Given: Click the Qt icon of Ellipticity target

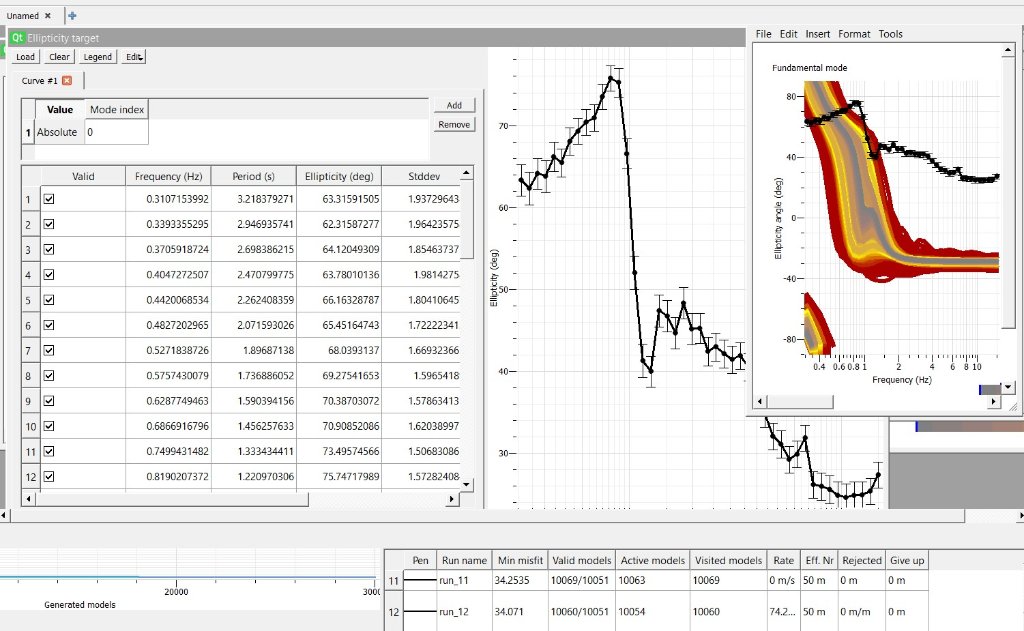Looking at the screenshot, I should 18,38.
